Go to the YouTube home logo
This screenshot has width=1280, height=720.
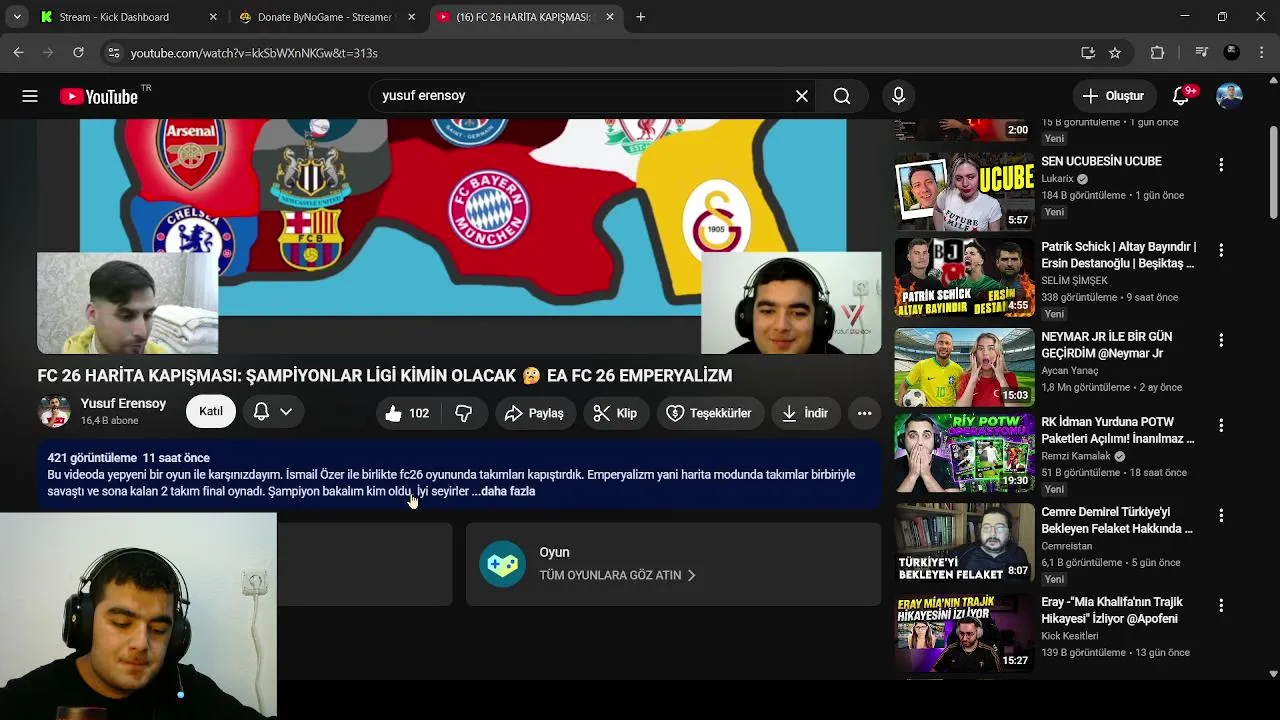99,96
